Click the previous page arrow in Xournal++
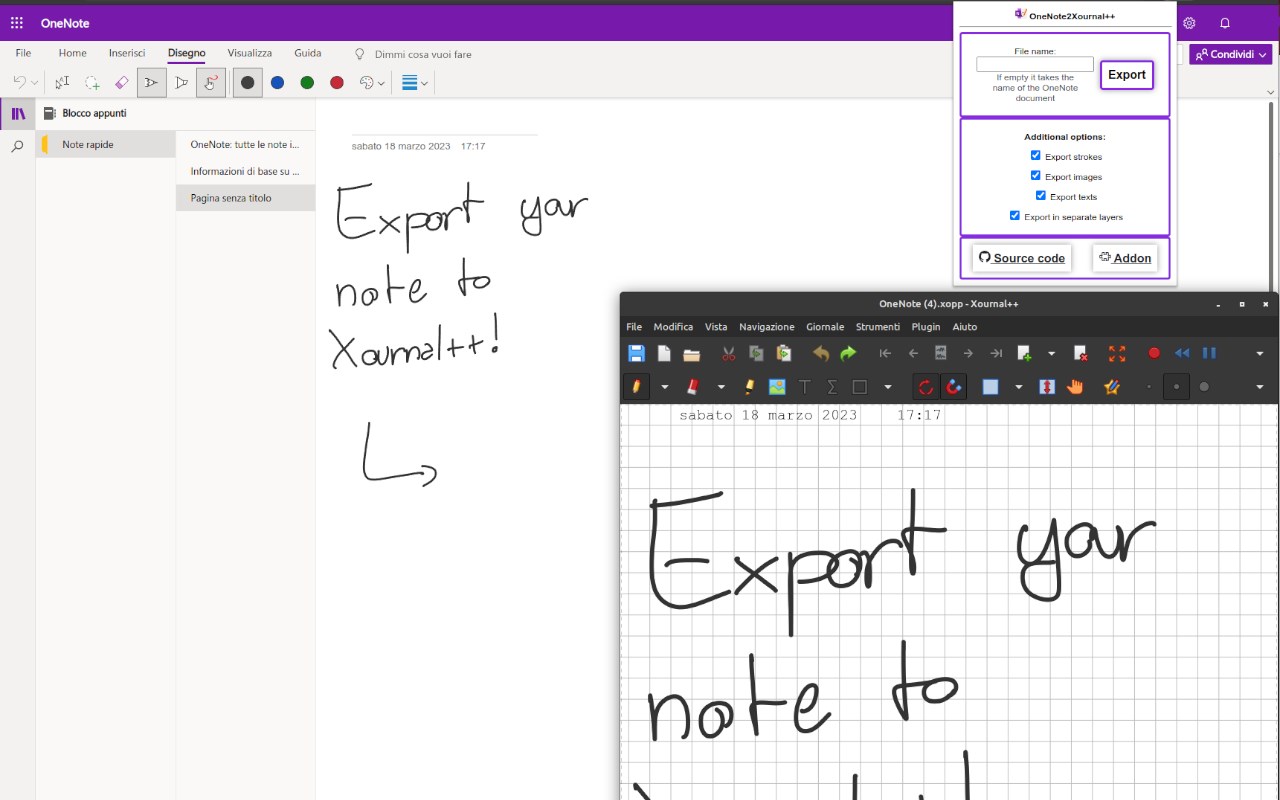This screenshot has width=1280, height=800. [x=913, y=353]
